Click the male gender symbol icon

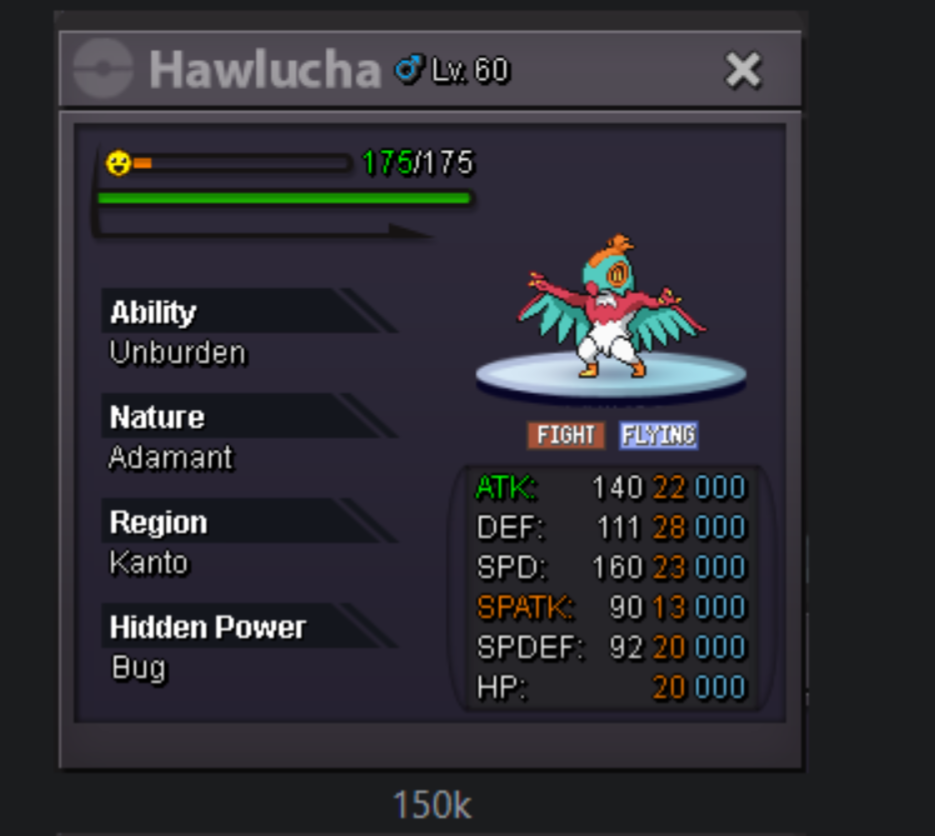(409, 69)
